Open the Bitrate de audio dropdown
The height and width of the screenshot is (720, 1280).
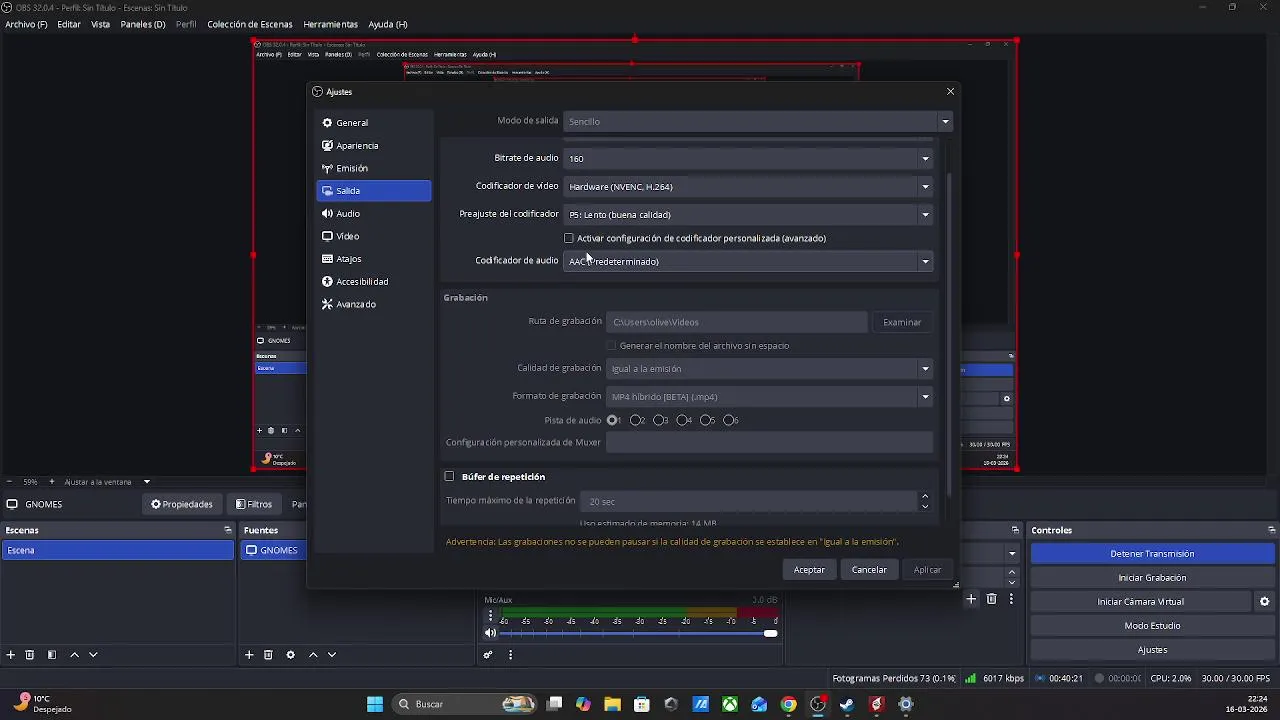point(748,158)
